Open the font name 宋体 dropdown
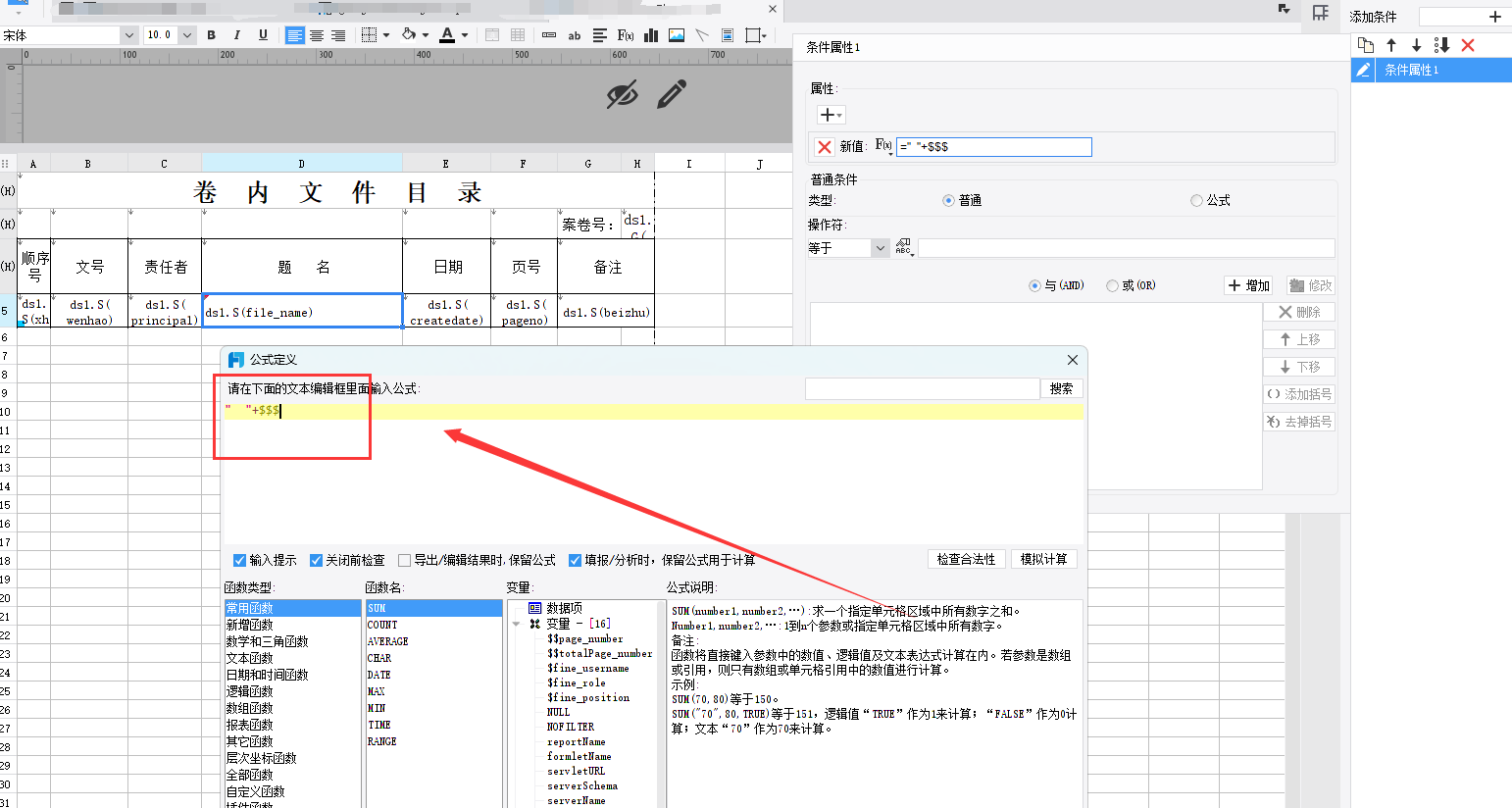 point(128,35)
